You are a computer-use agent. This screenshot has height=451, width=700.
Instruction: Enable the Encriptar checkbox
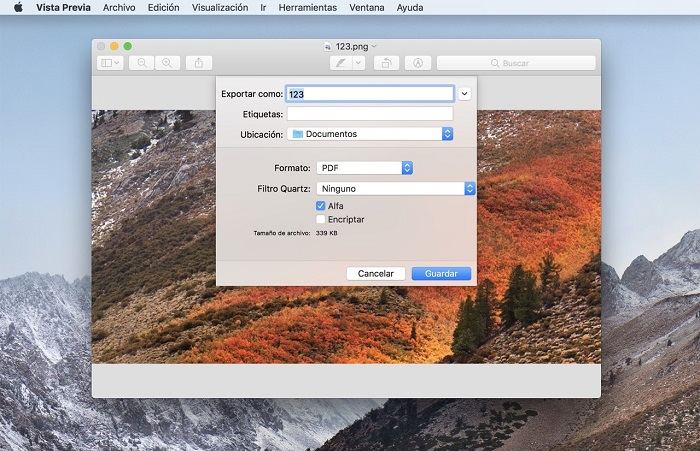pos(321,219)
